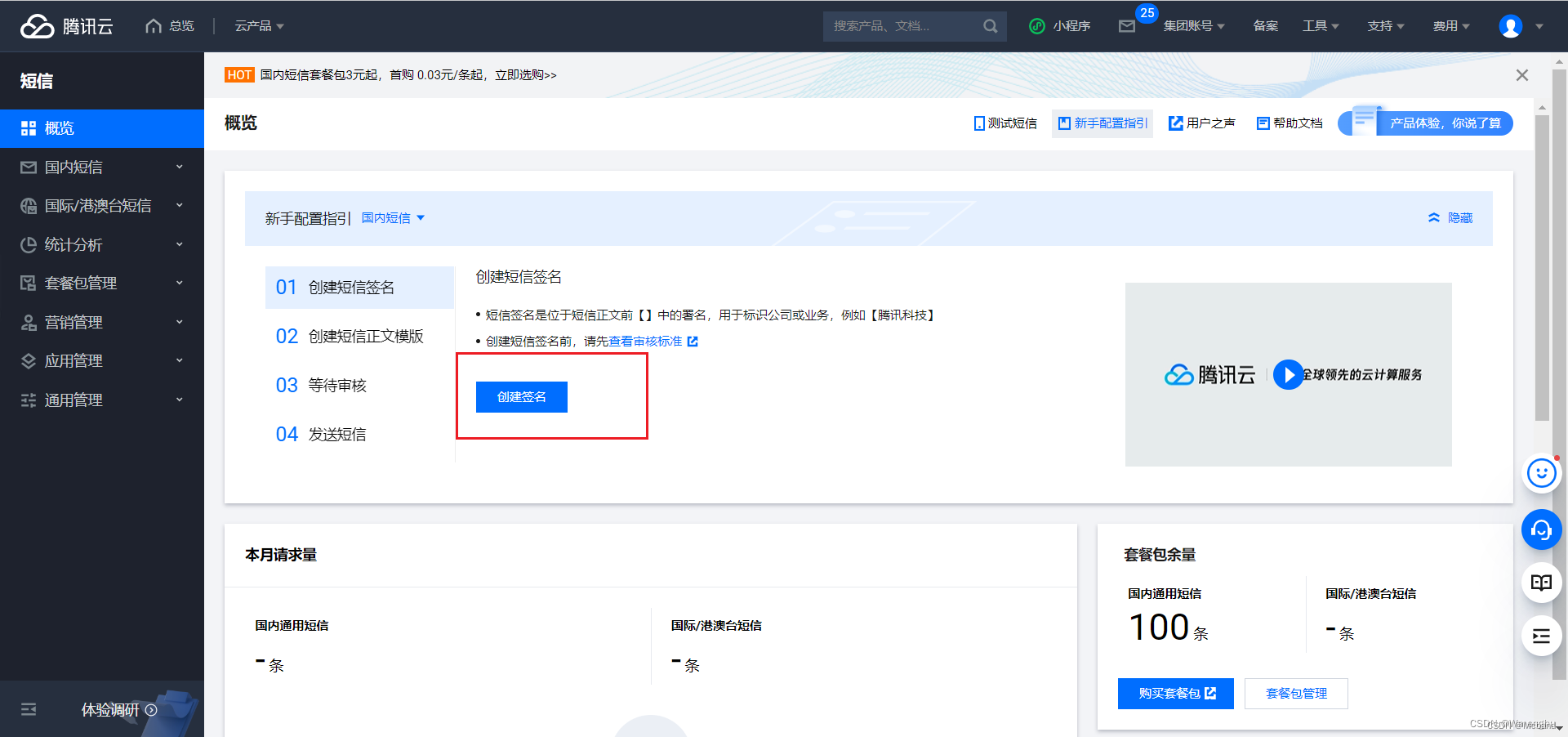
Task: Select step 02 创建短信正文模版
Action: [359, 337]
